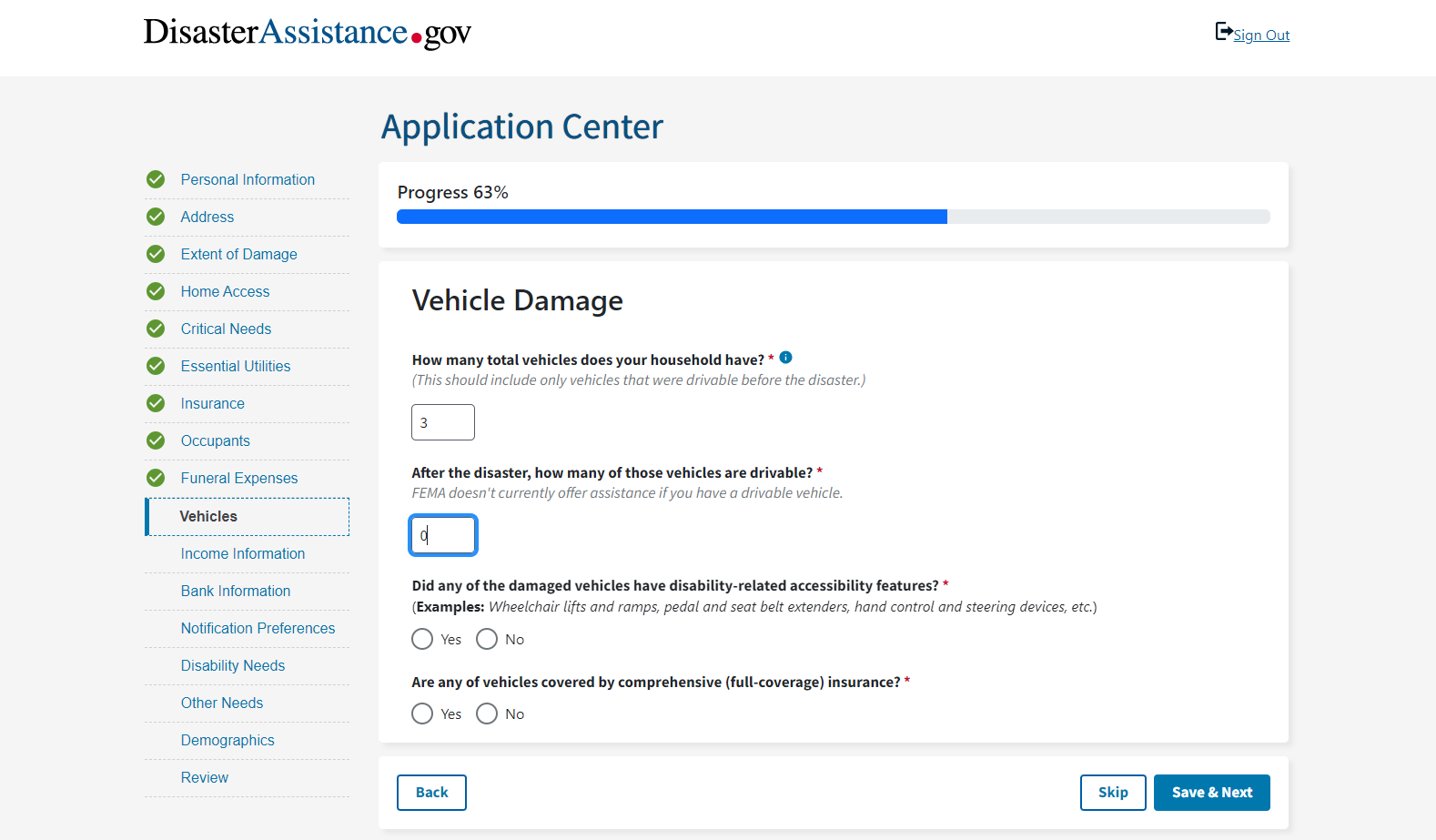This screenshot has width=1436, height=840.
Task: Click the total household vehicles input field
Action: coord(443,422)
